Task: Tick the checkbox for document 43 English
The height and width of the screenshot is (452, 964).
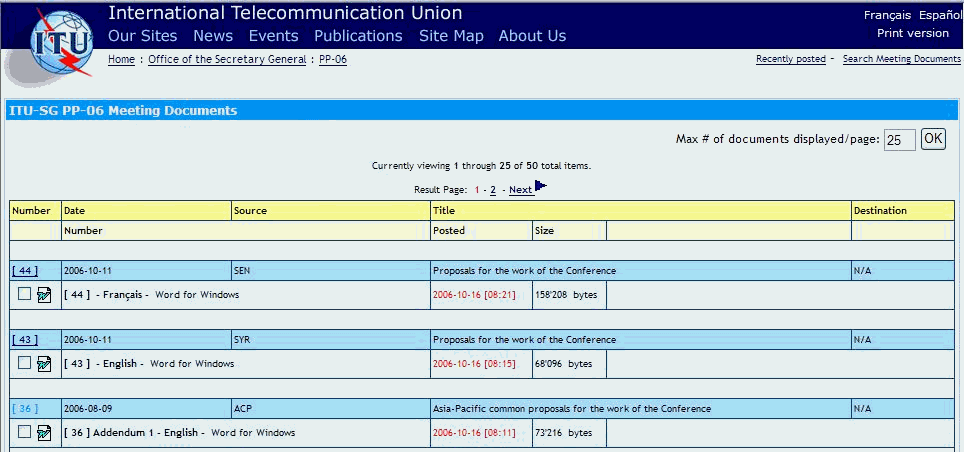Action: [24, 363]
